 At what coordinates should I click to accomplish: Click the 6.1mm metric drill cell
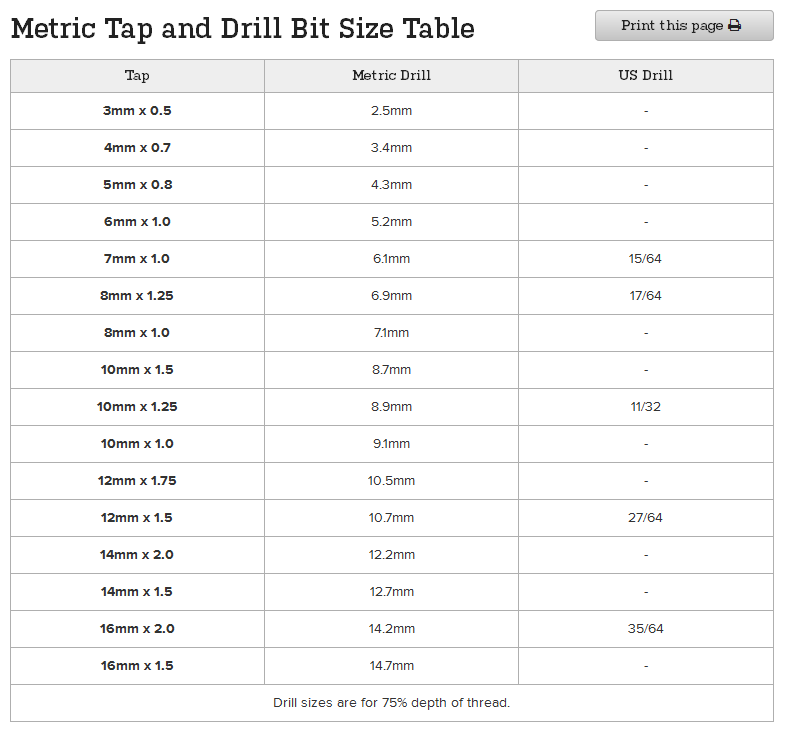pos(391,259)
